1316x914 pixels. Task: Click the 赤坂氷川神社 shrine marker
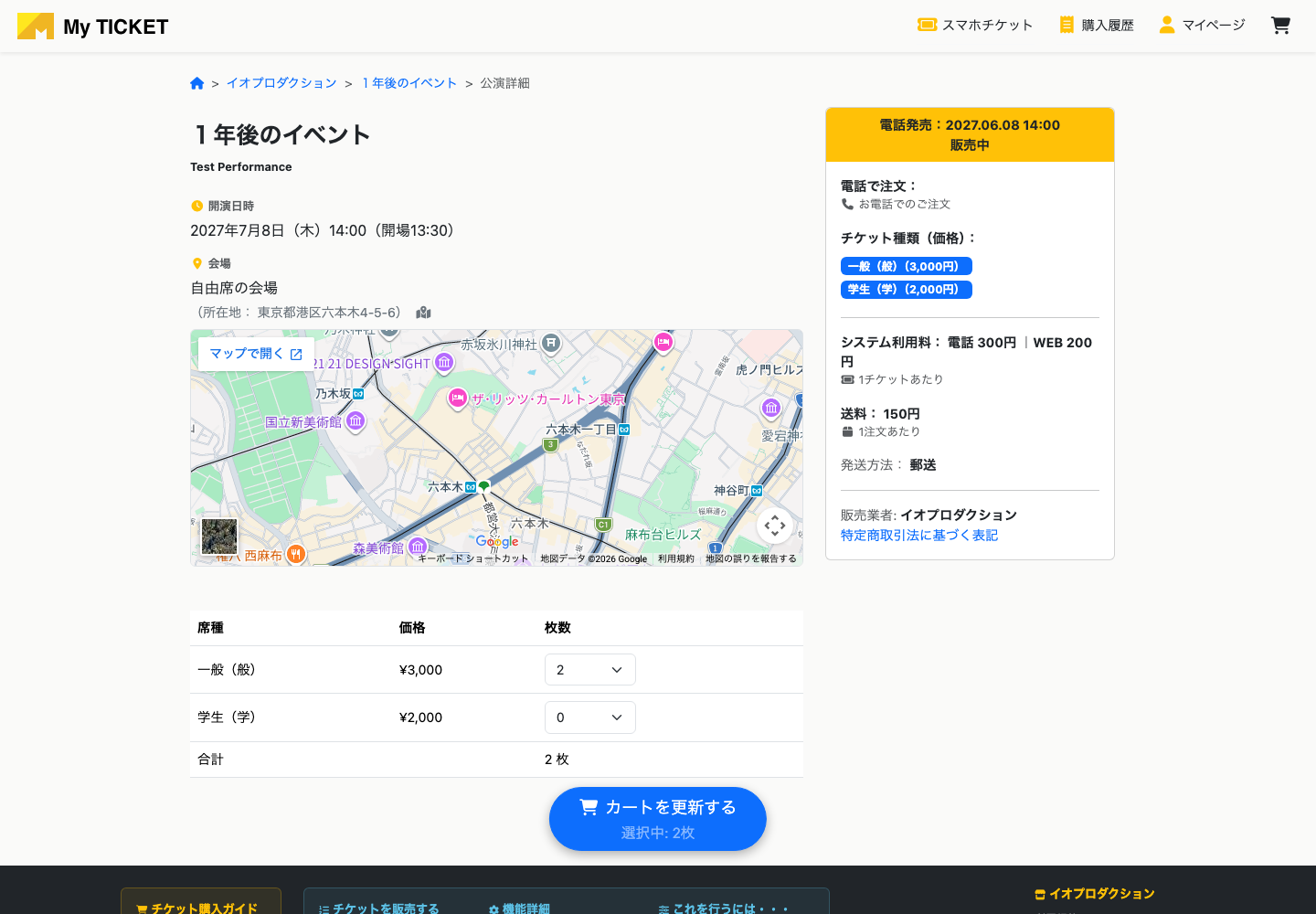point(551,344)
